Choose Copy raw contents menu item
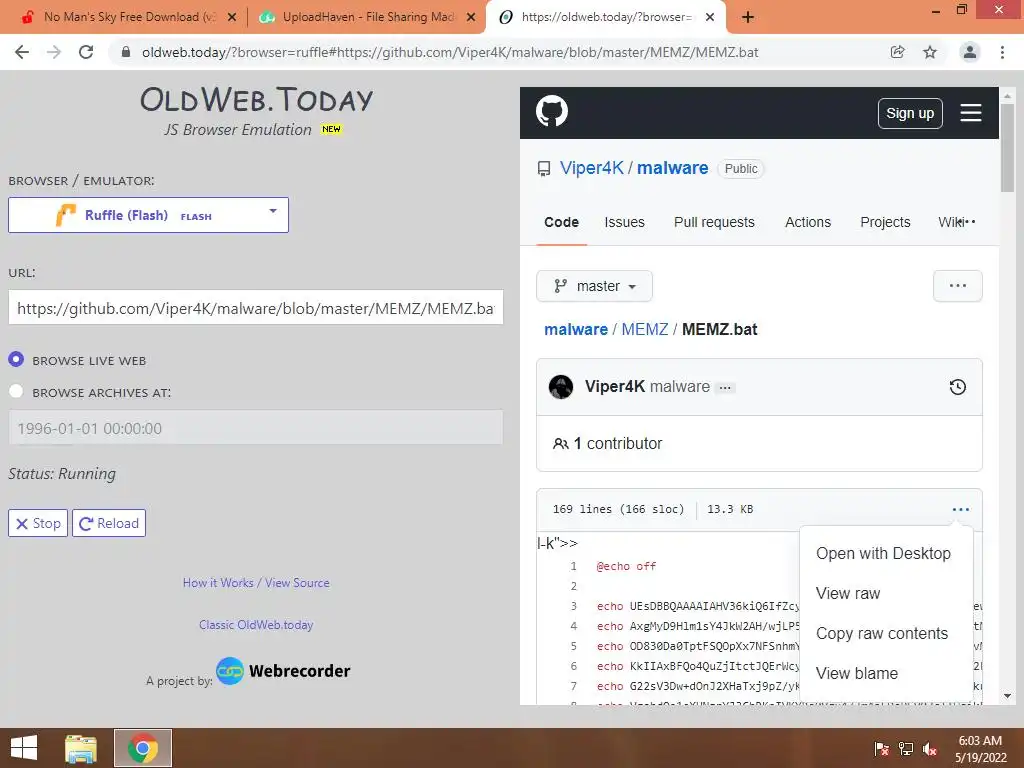The width and height of the screenshot is (1024, 768). 882,633
